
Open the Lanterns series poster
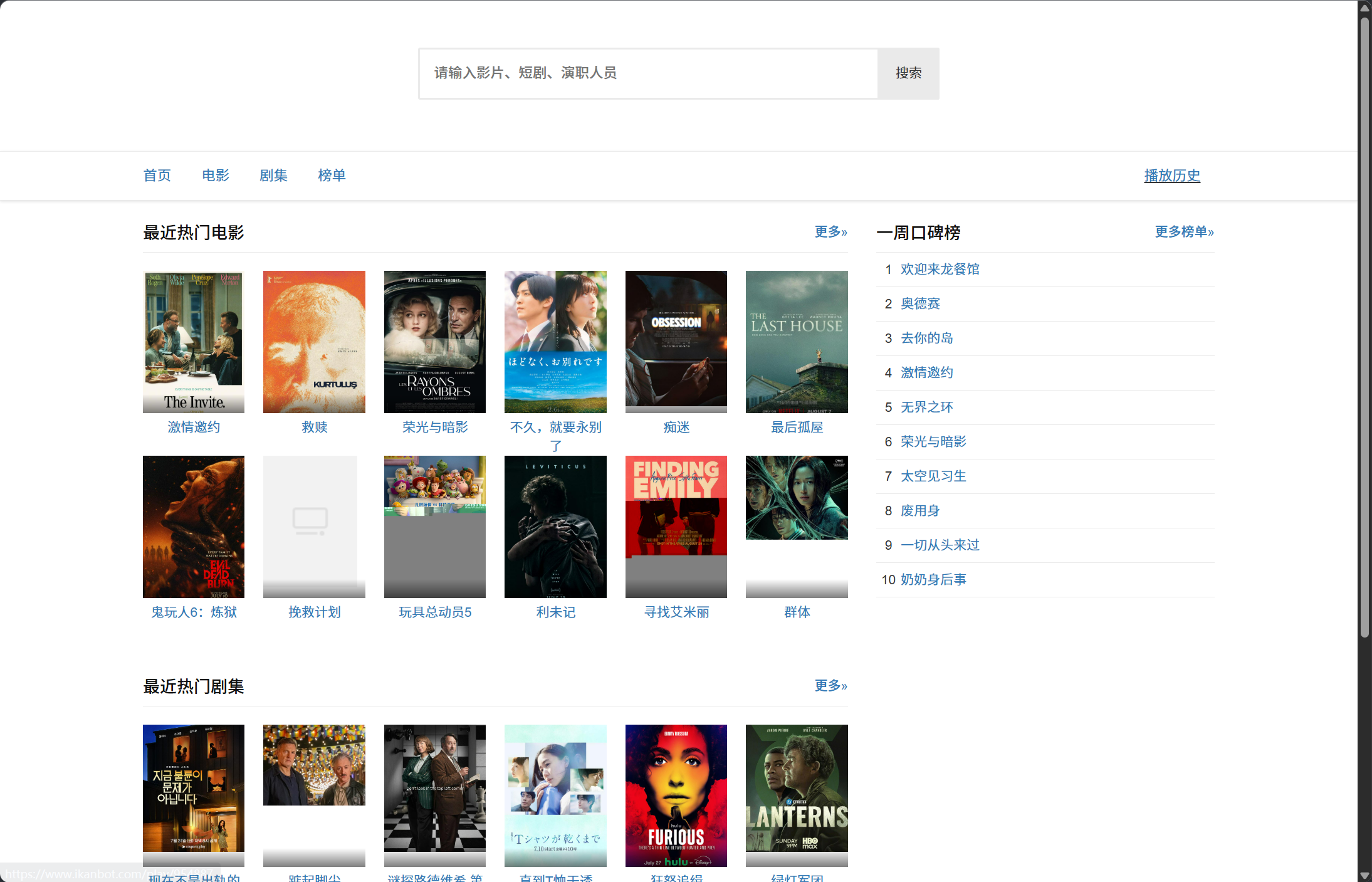[797, 795]
